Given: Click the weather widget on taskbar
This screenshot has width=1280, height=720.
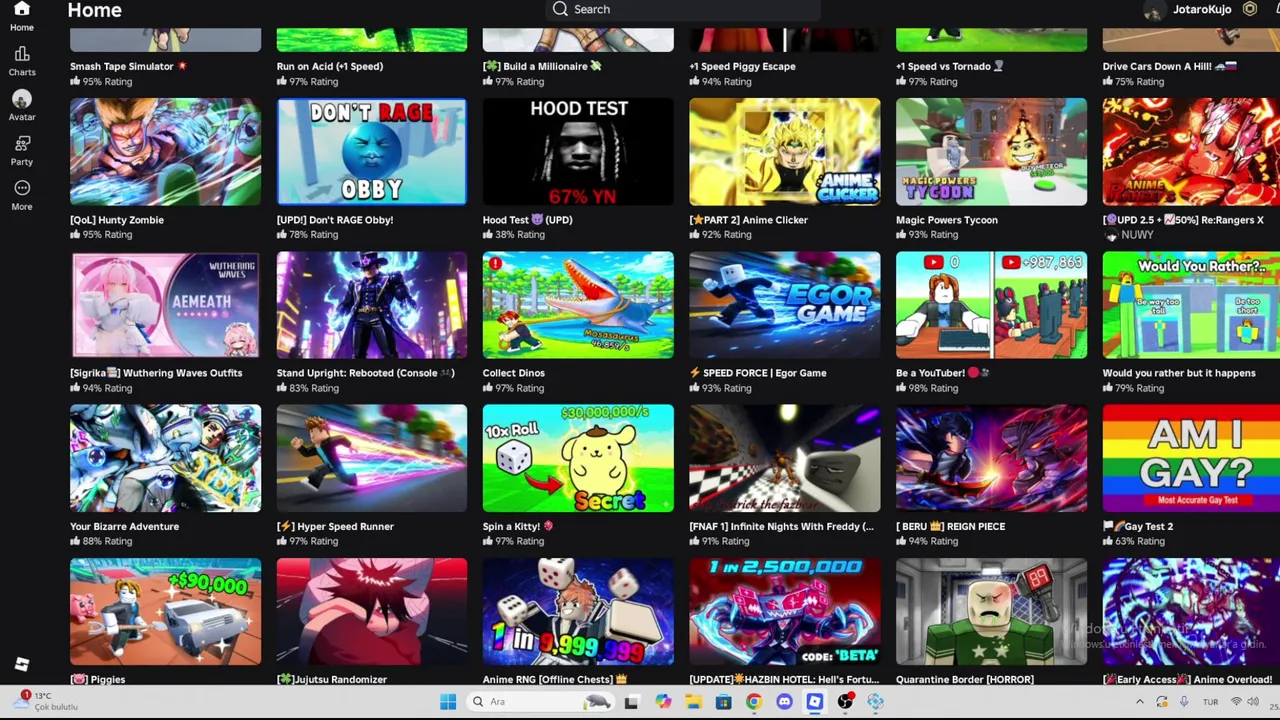Looking at the screenshot, I should 44,701.
